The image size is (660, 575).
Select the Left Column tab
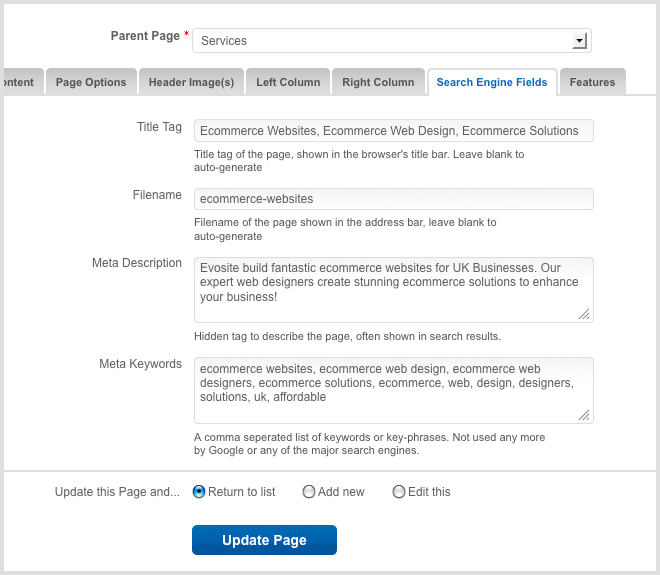pos(288,82)
